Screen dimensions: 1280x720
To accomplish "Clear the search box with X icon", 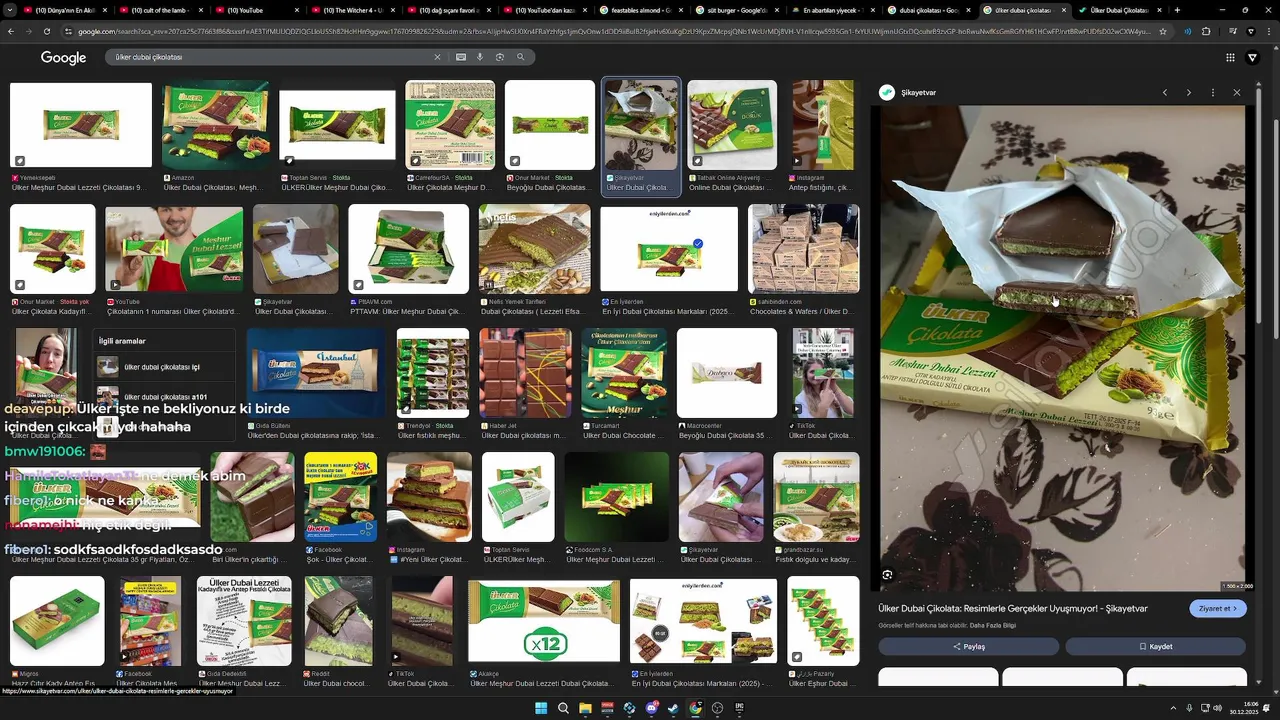I will (x=437, y=57).
